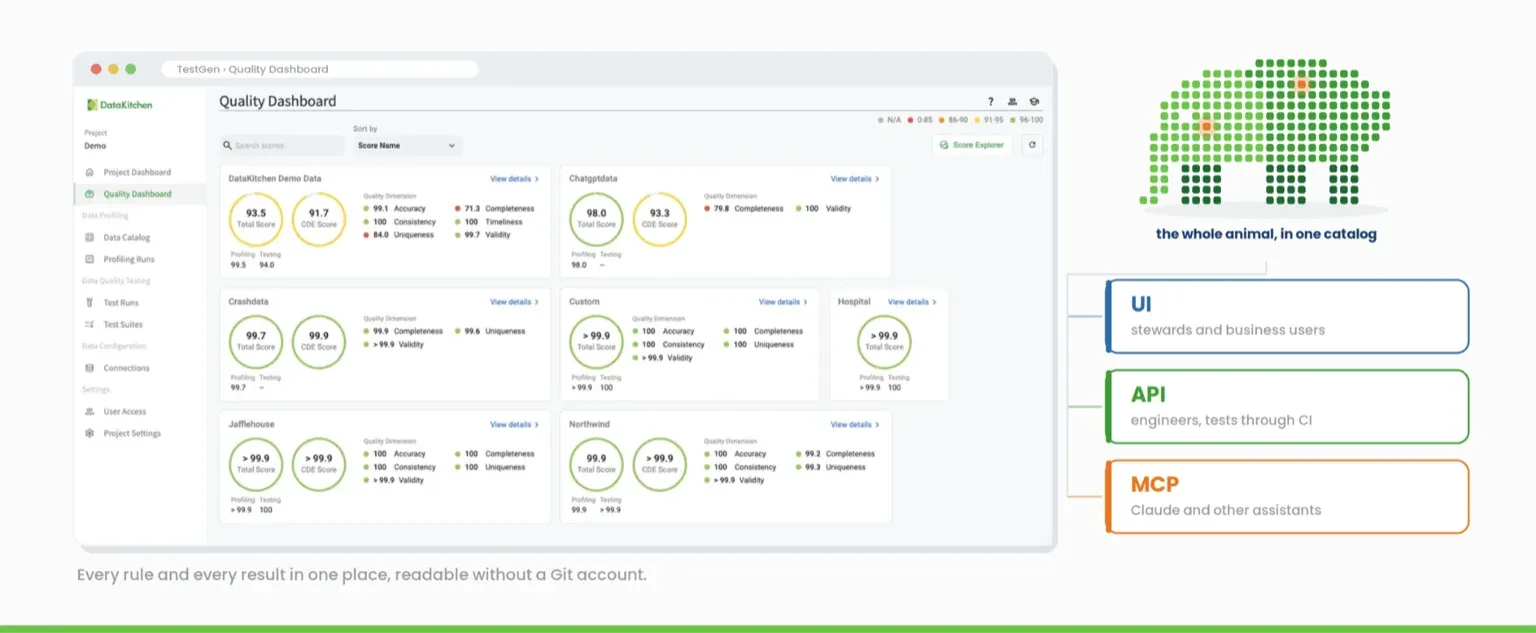
Task: Click the help question mark icon
Action: click(x=991, y=102)
